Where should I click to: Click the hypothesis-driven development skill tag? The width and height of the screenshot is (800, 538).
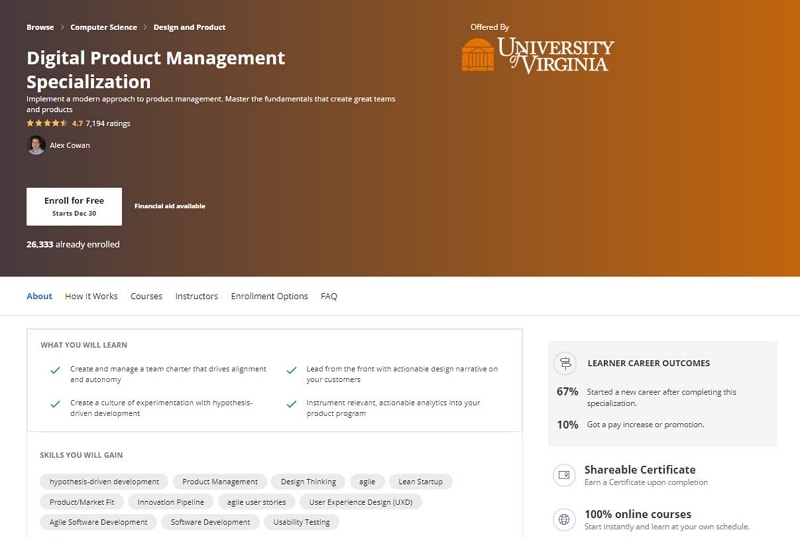click(104, 481)
